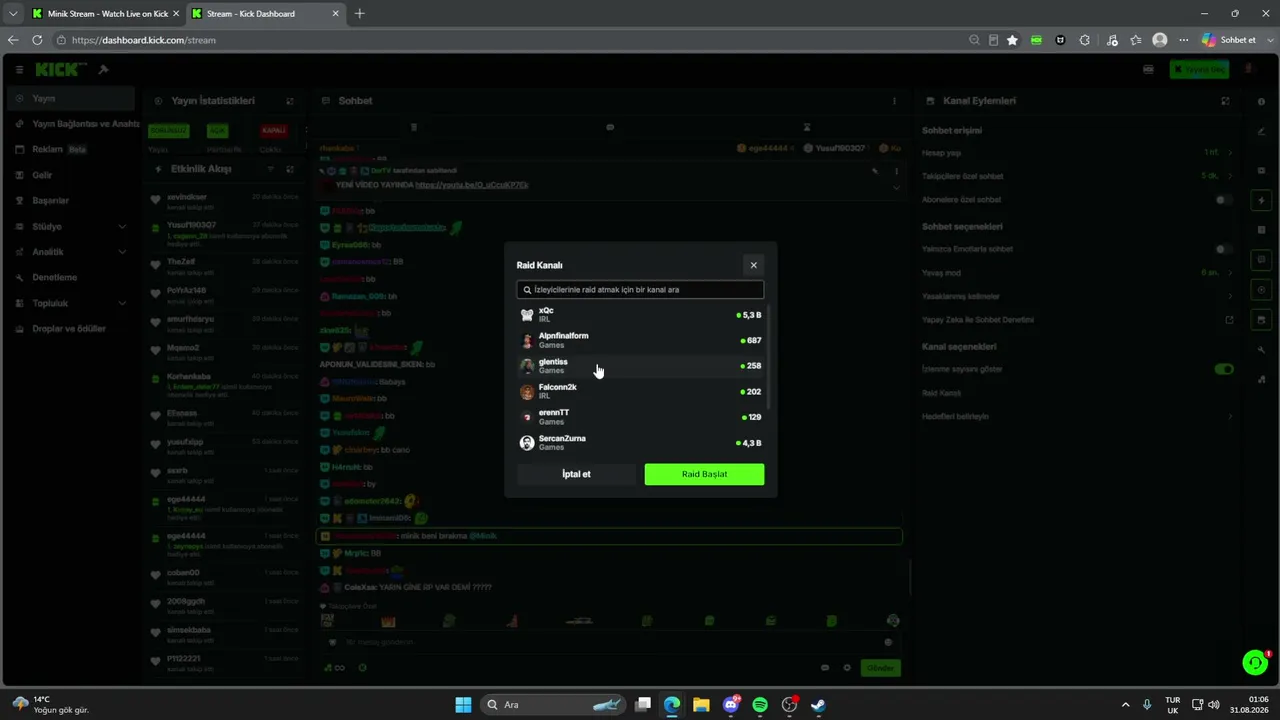Open Yasaklanmış kelimeler chevron
This screenshot has height=720, width=1280.
[x=1230, y=296]
